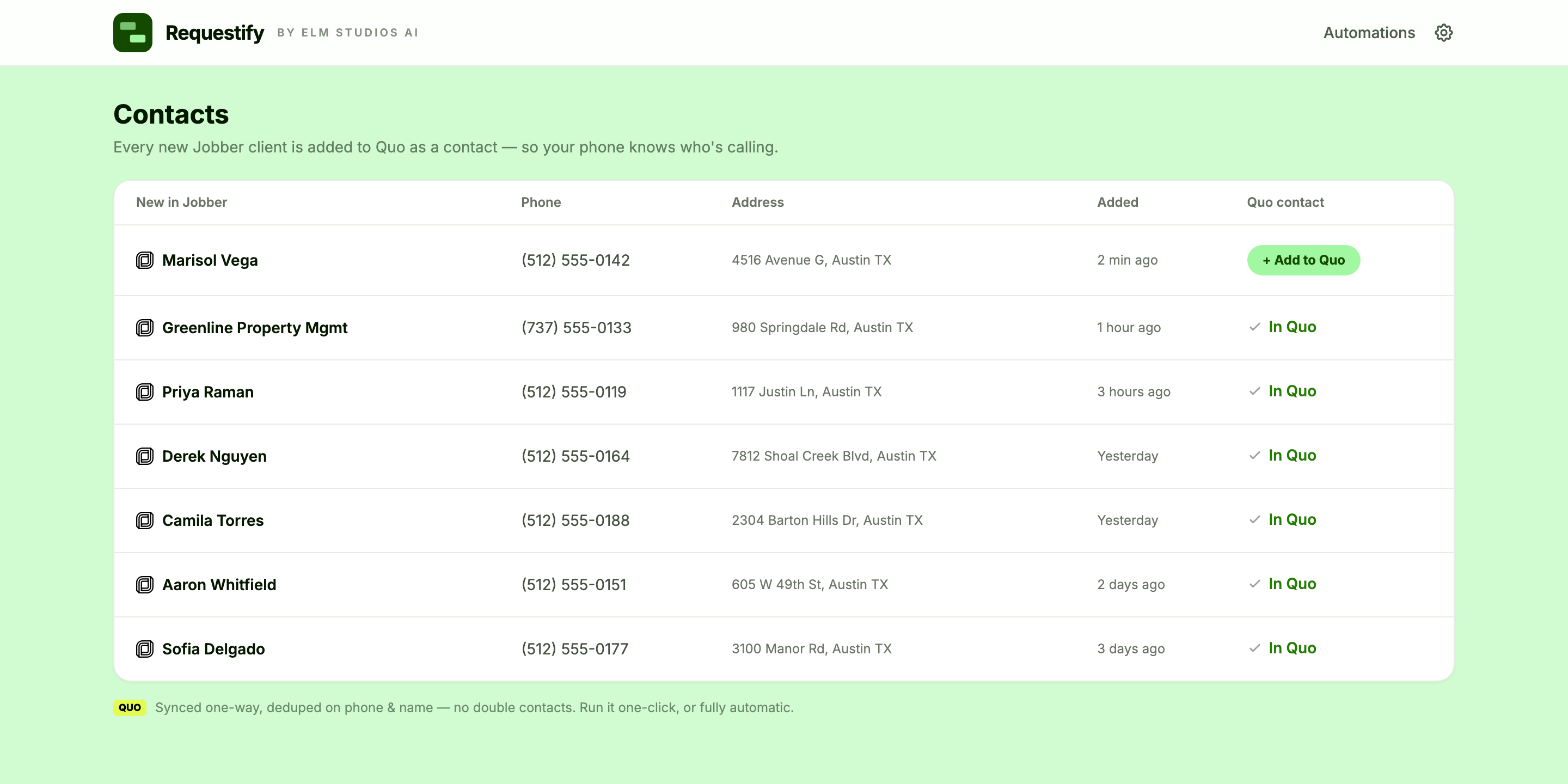
Task: Click the Requestify logo icon
Action: click(133, 32)
